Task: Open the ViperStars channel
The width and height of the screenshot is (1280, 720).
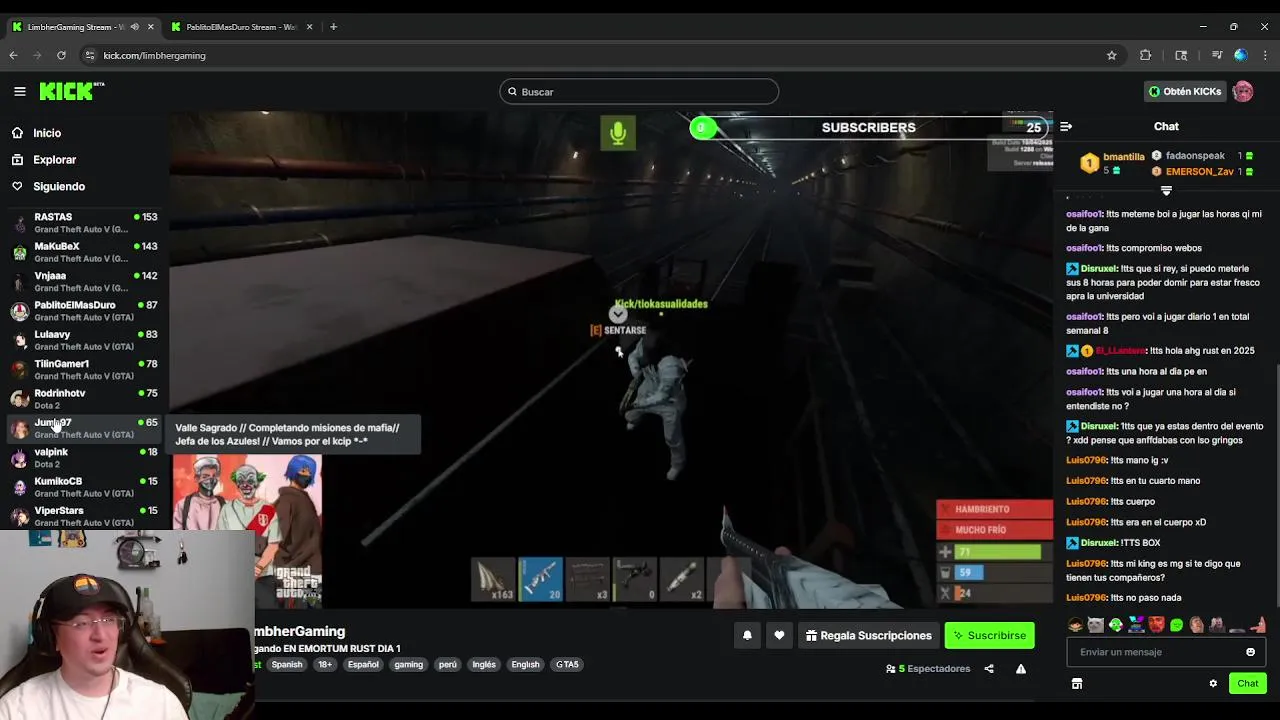Action: (84, 516)
